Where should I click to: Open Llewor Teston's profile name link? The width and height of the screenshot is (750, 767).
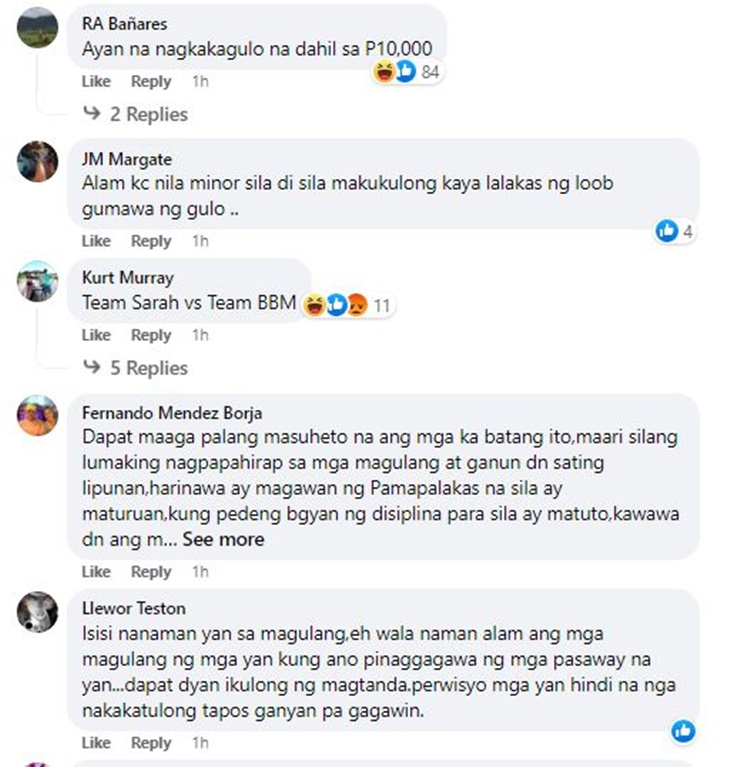[134, 609]
